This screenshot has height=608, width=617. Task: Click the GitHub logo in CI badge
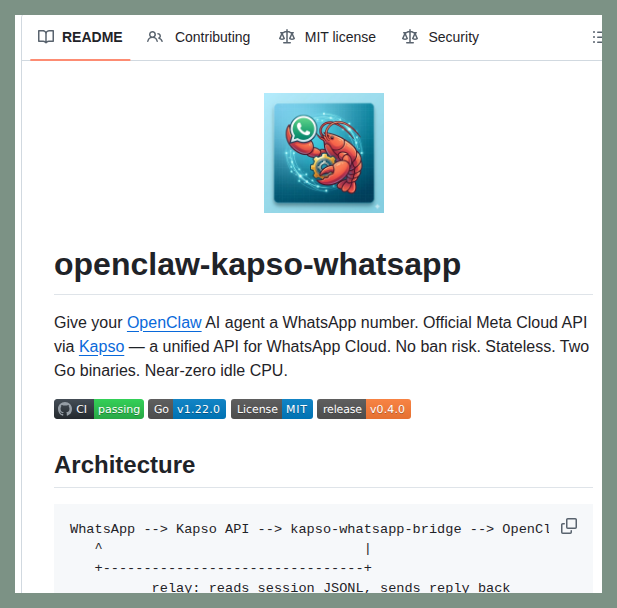pyautogui.click(x=65, y=409)
